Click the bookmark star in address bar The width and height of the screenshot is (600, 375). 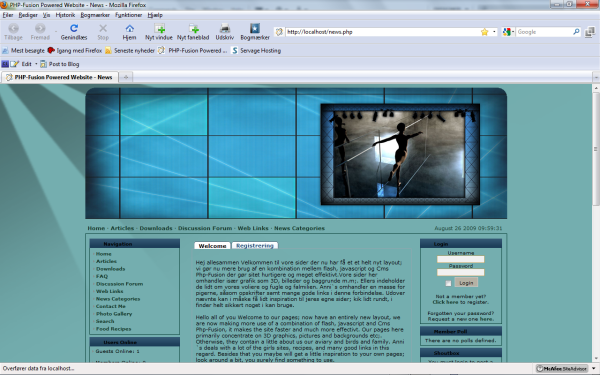(484, 32)
